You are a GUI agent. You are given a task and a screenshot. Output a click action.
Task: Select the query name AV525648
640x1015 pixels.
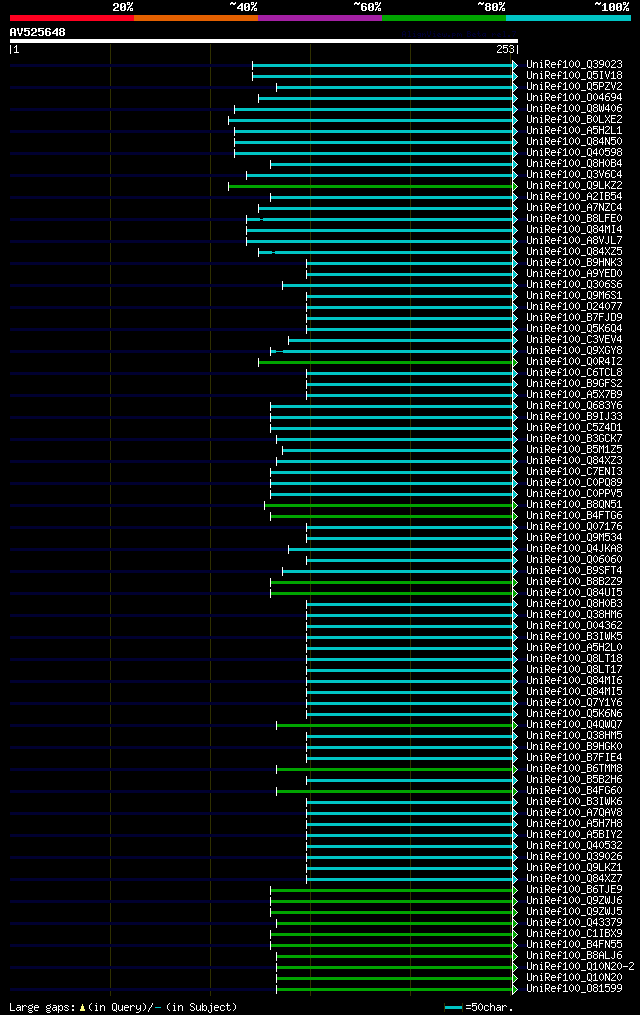[38, 32]
